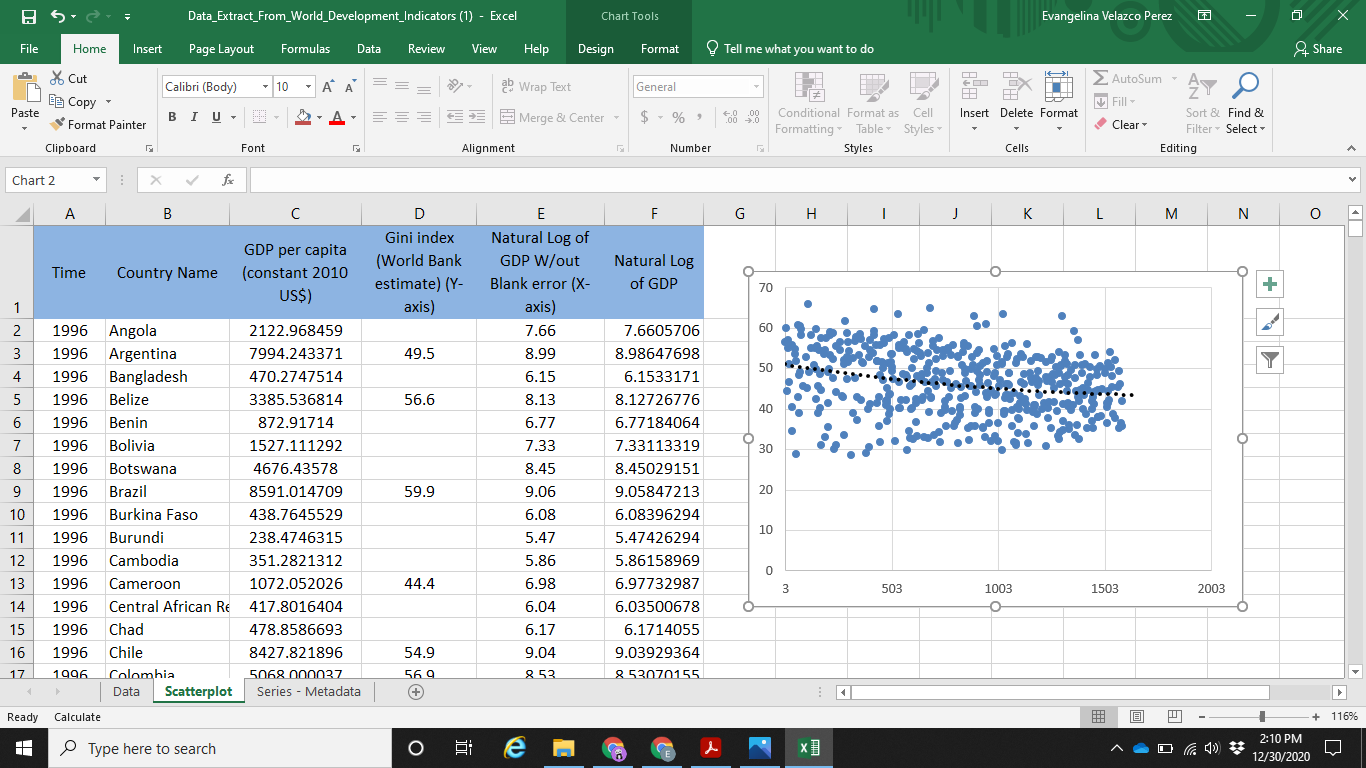Select the Format Painter tool
1366x768 pixels.
click(98, 125)
